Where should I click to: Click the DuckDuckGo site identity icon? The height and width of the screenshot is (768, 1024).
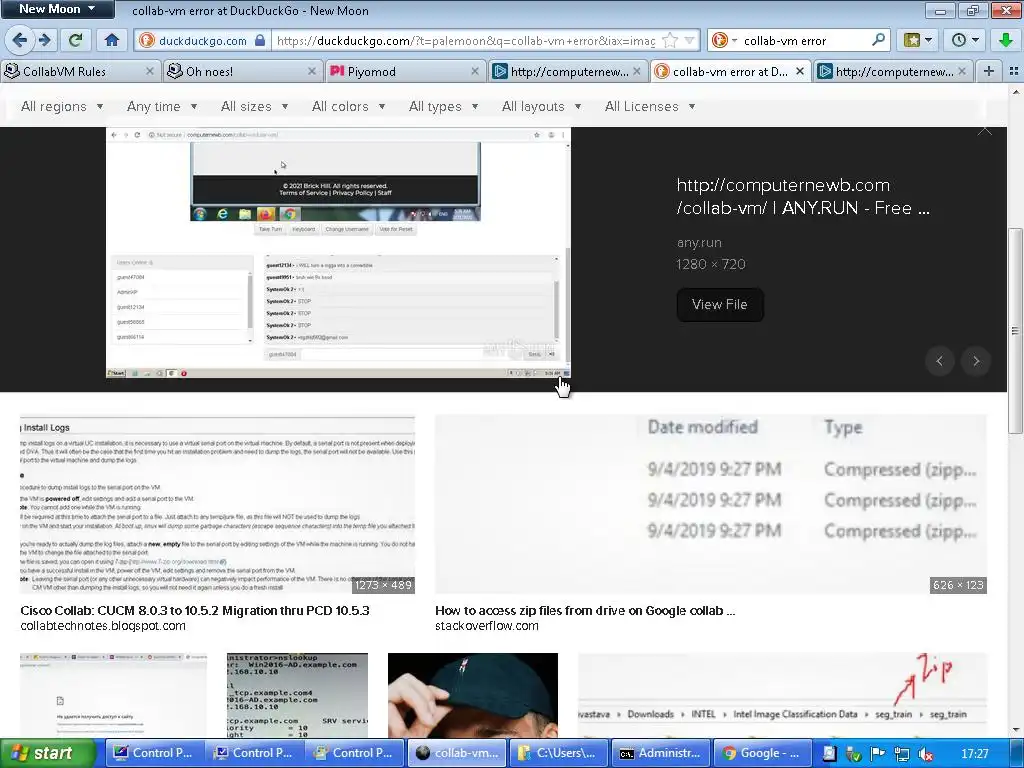coord(146,40)
